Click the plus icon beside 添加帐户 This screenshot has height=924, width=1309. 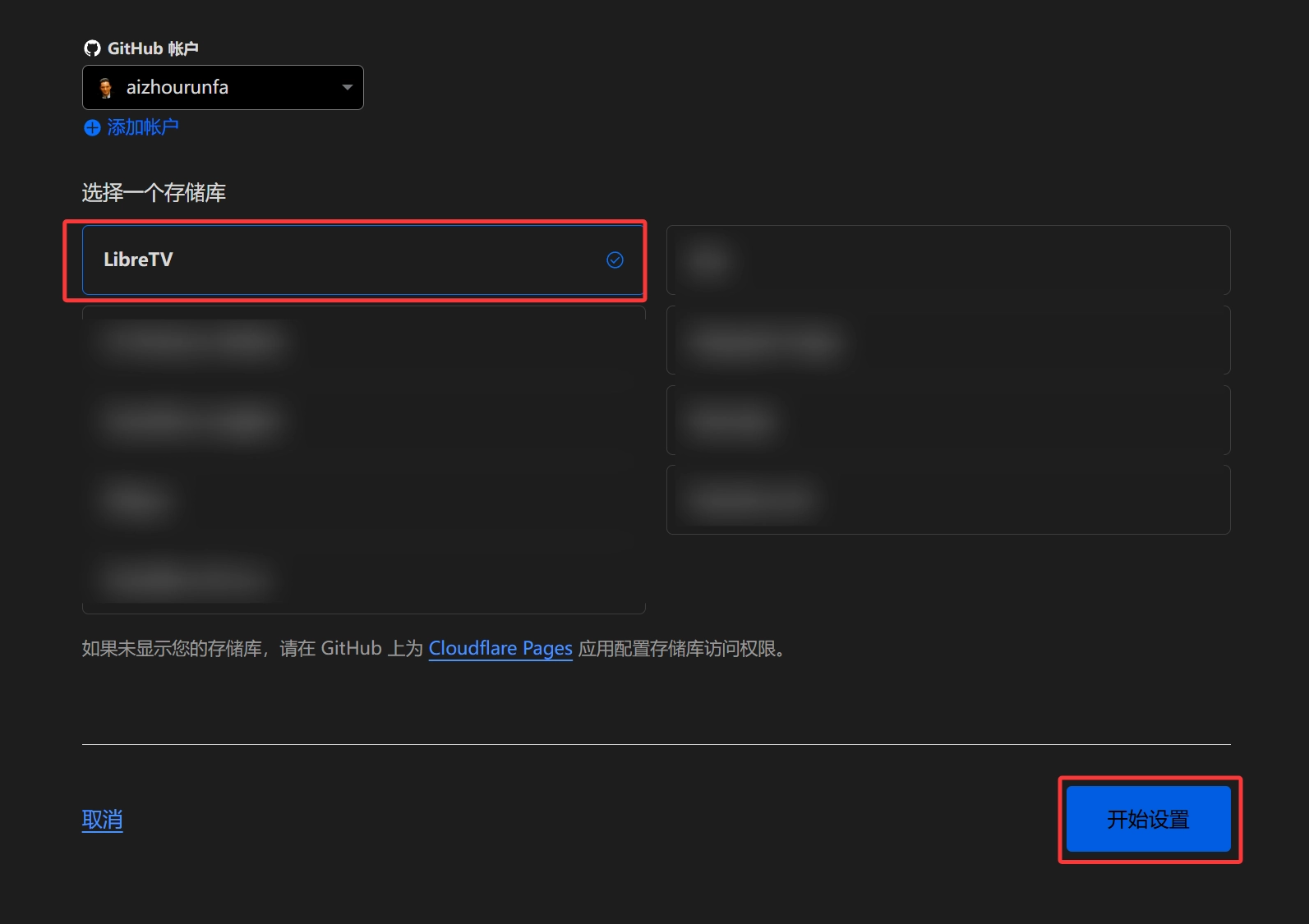point(92,127)
